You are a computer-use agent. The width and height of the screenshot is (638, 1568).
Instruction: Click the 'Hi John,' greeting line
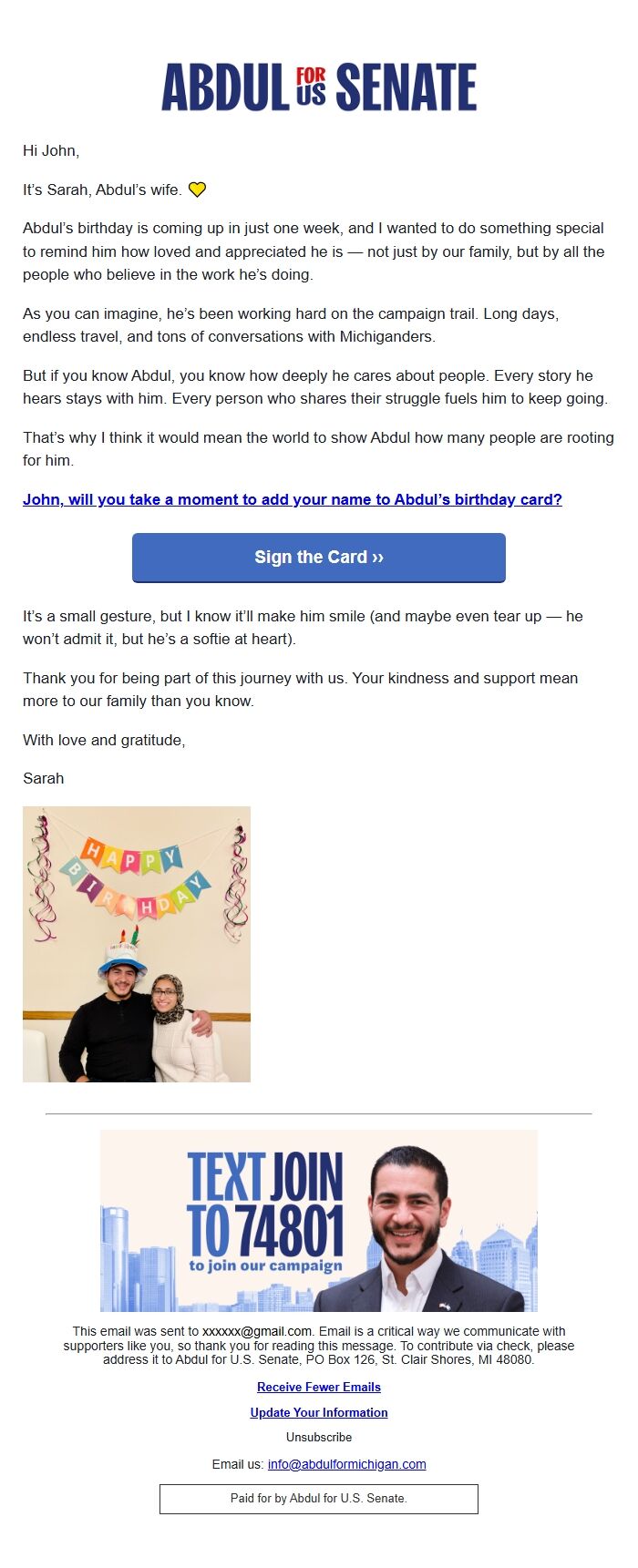point(51,150)
